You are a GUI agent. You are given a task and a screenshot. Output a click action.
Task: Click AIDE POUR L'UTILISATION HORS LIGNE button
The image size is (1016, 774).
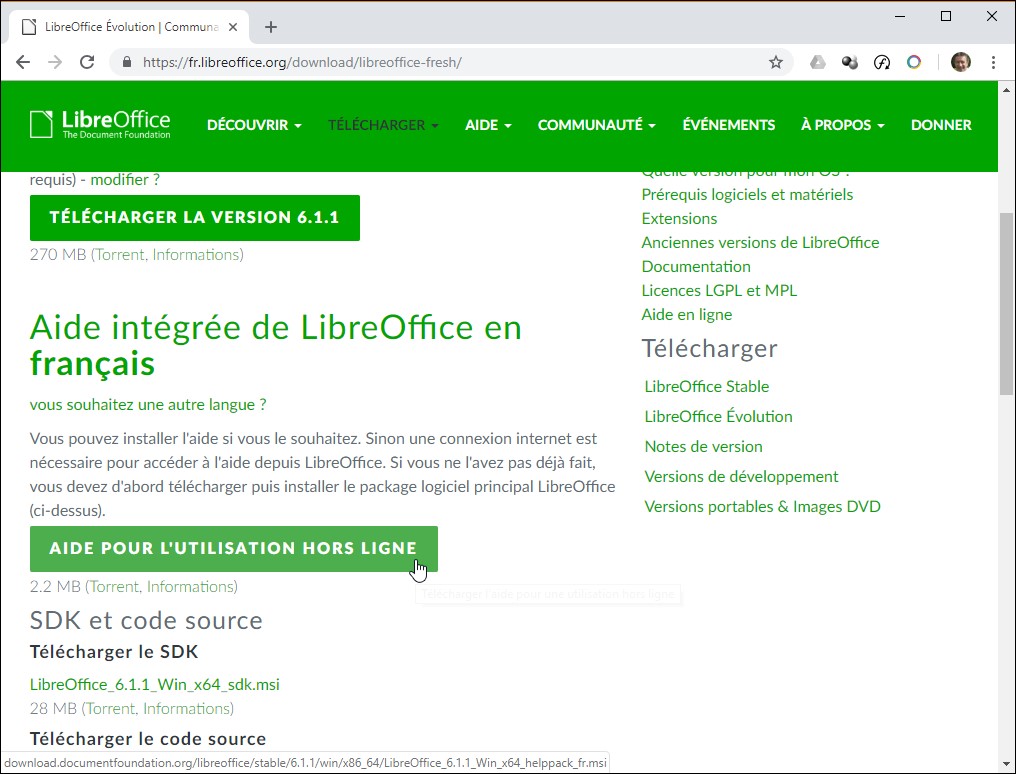tap(233, 548)
